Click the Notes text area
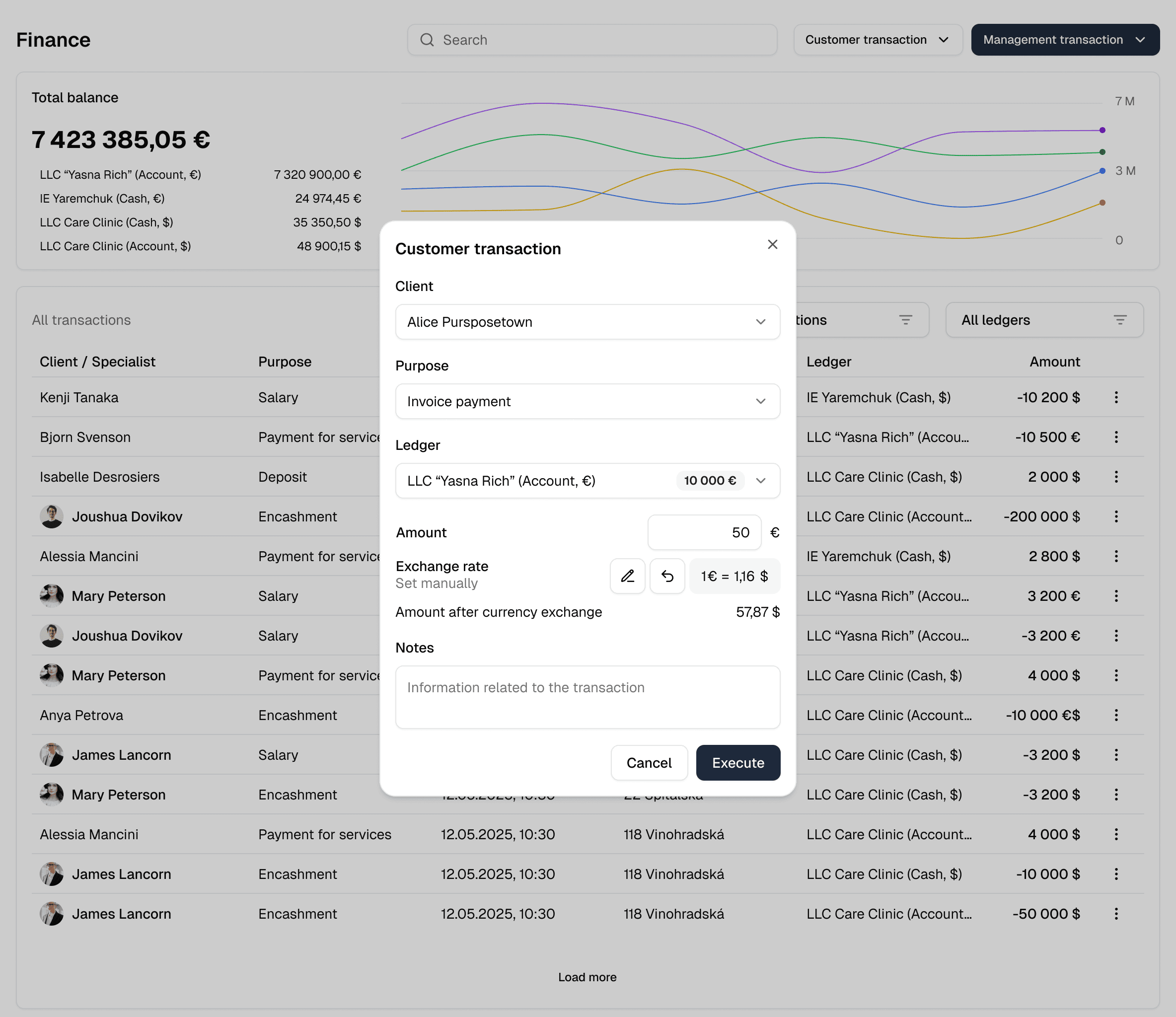Image resolution: width=1176 pixels, height=1017 pixels. pos(588,697)
